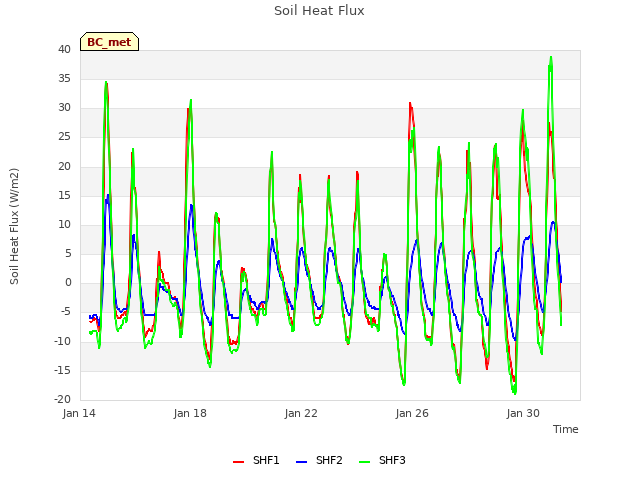
Task: Click the highest green SHF3 peak near Jan 31
Action: click(551, 58)
